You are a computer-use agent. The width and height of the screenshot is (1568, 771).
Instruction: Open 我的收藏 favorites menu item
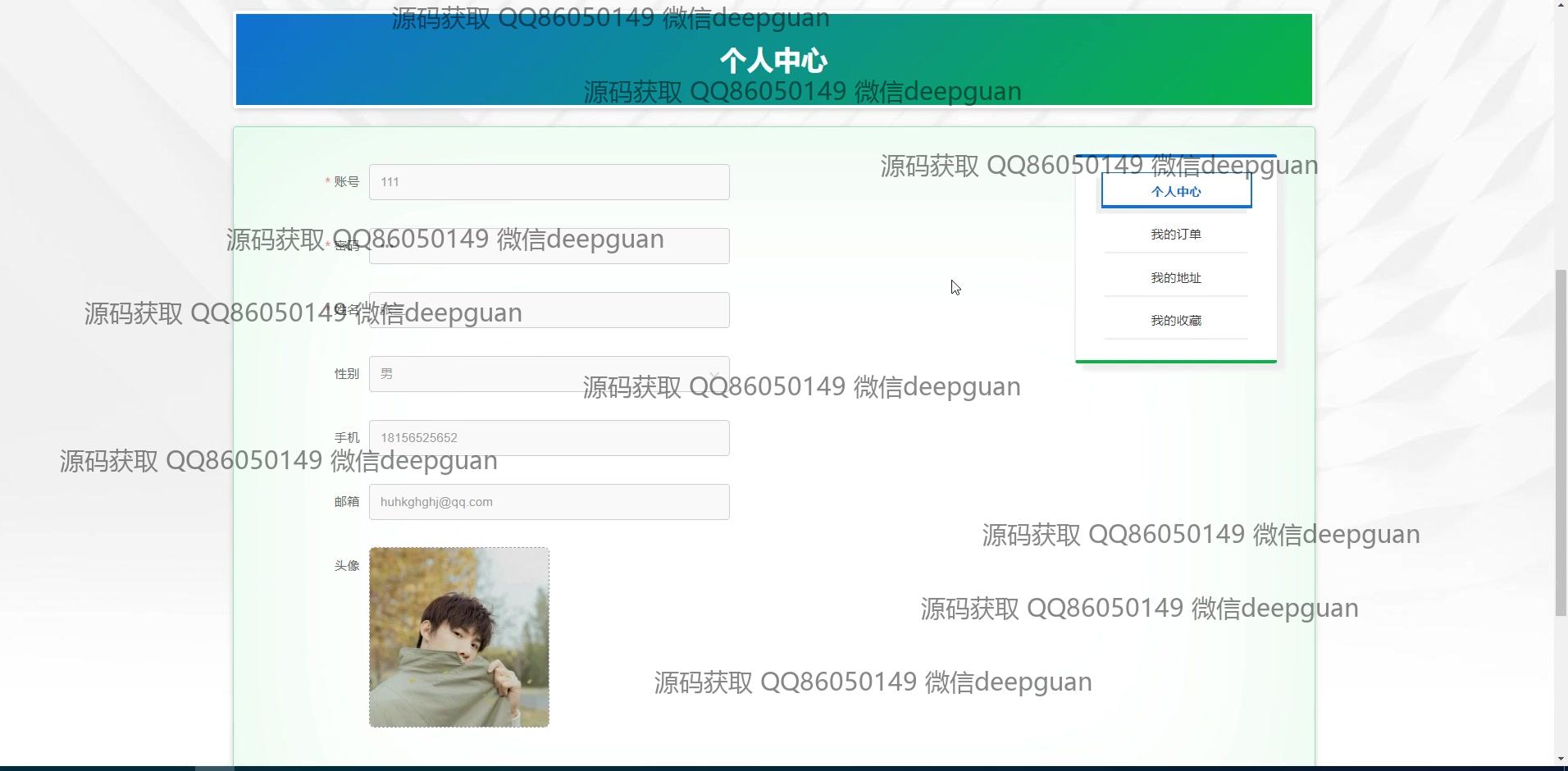point(1176,321)
